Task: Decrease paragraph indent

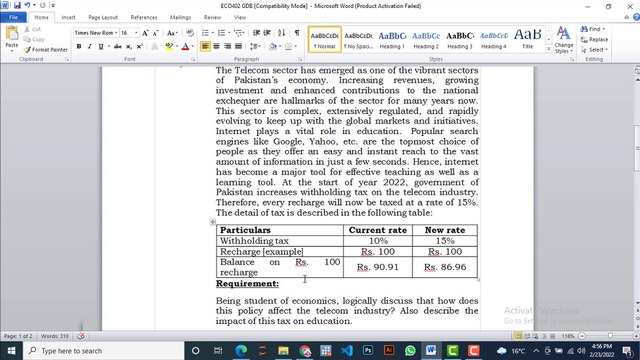Action: coord(256,33)
